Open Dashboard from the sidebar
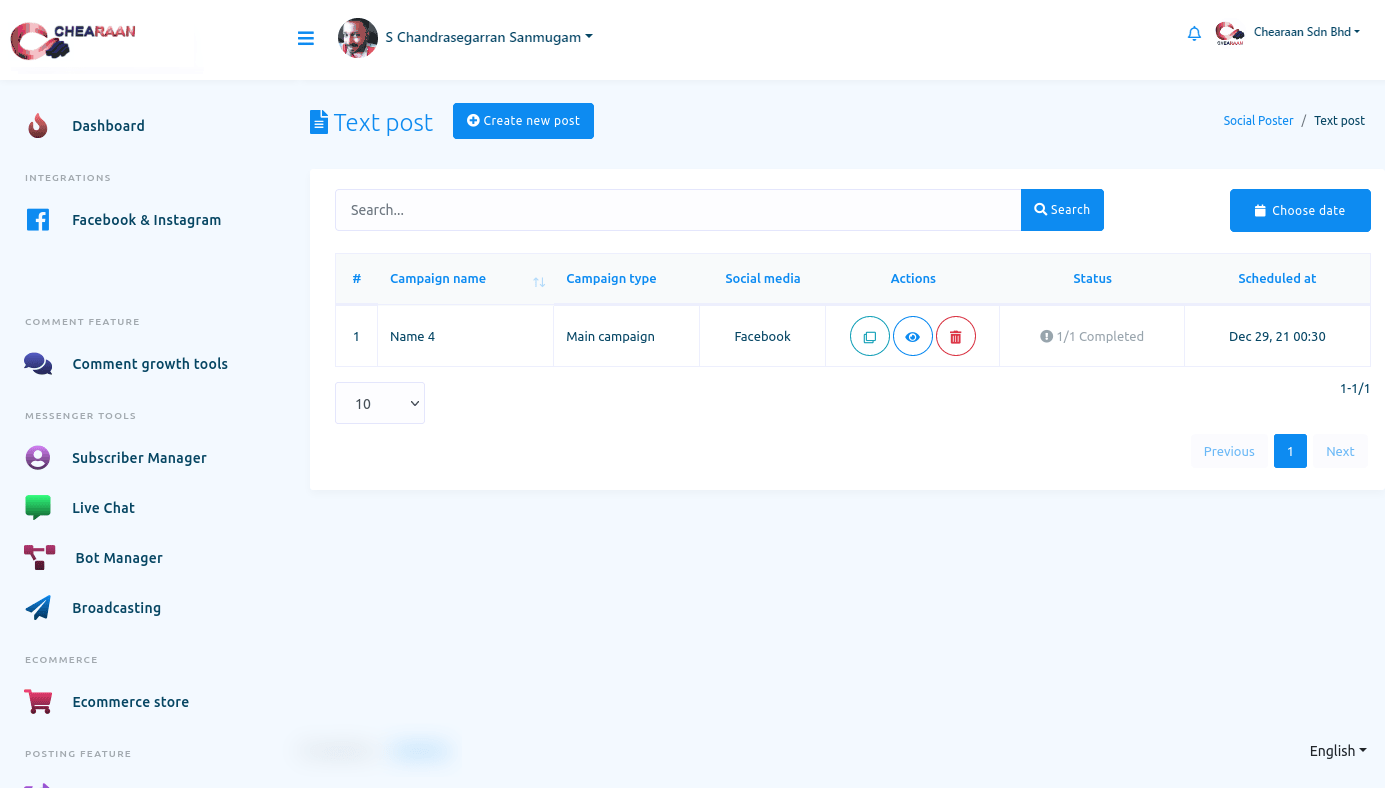Image resolution: width=1385 pixels, height=788 pixels. (108, 126)
